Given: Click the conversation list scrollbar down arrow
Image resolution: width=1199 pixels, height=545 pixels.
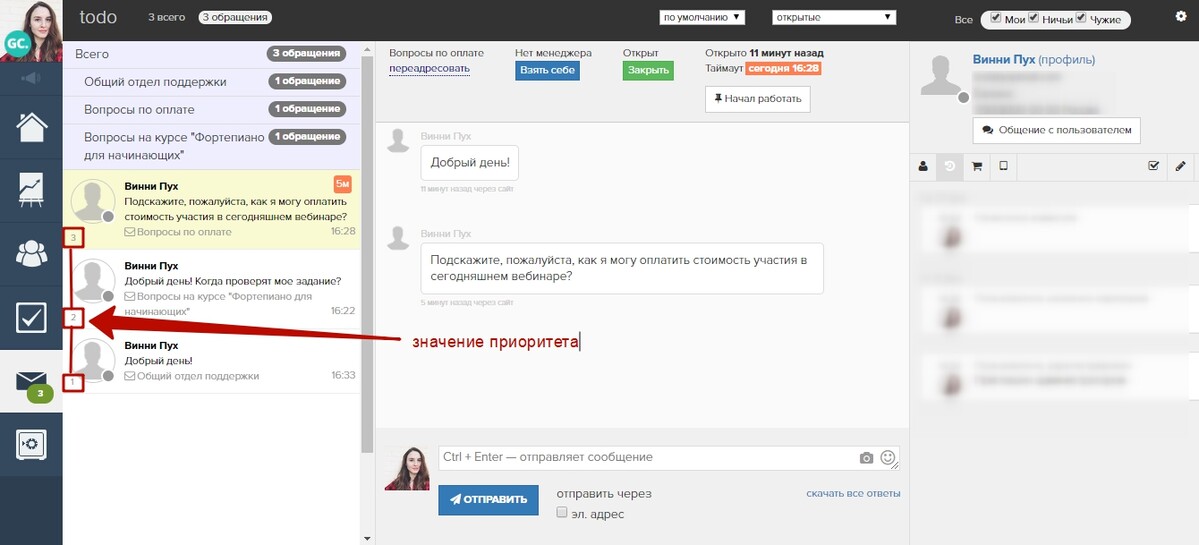Looking at the screenshot, I should pos(367,538).
